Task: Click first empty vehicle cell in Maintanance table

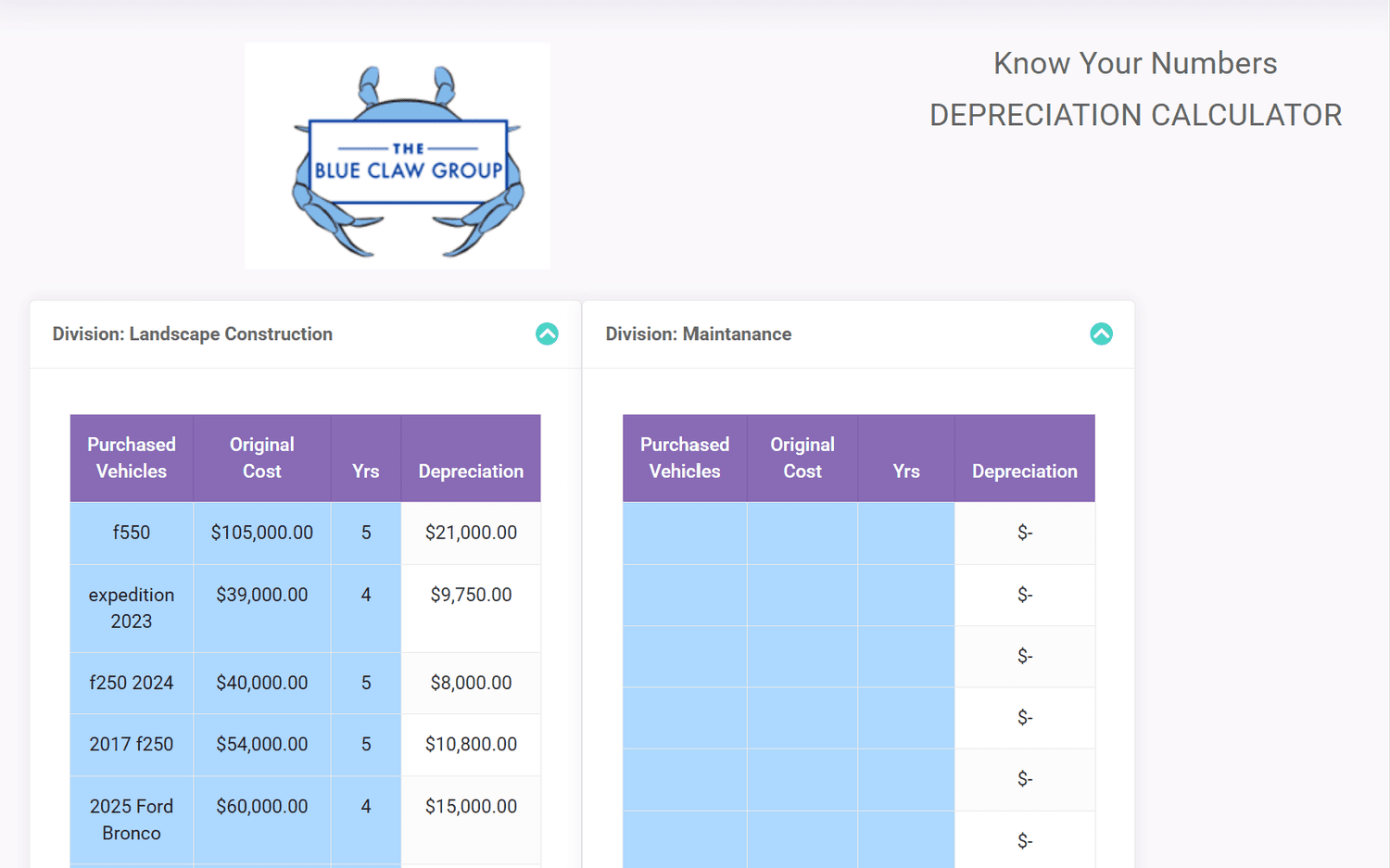Action: coord(685,533)
